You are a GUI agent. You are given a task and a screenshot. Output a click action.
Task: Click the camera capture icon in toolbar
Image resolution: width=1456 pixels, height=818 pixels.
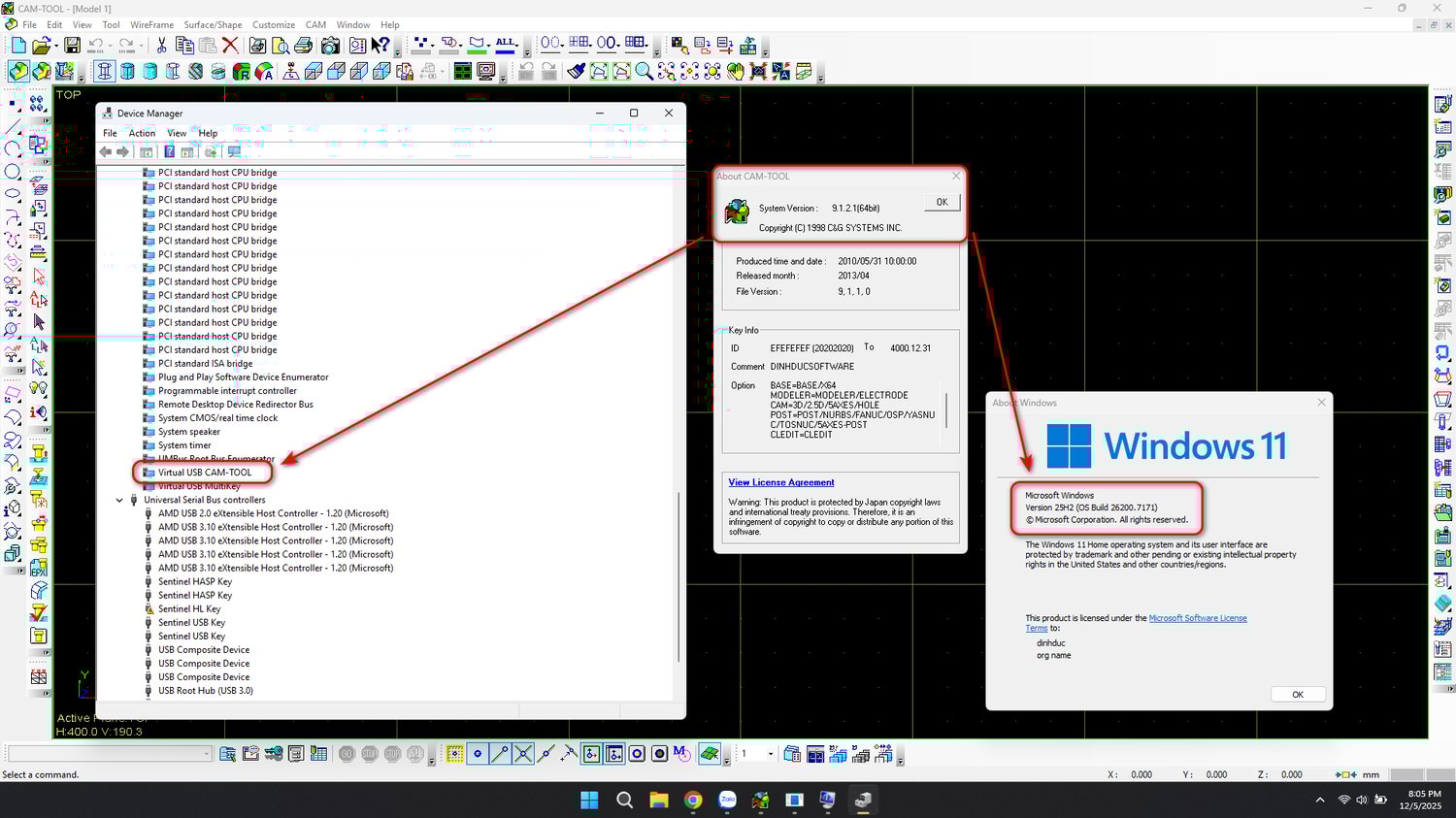331,46
